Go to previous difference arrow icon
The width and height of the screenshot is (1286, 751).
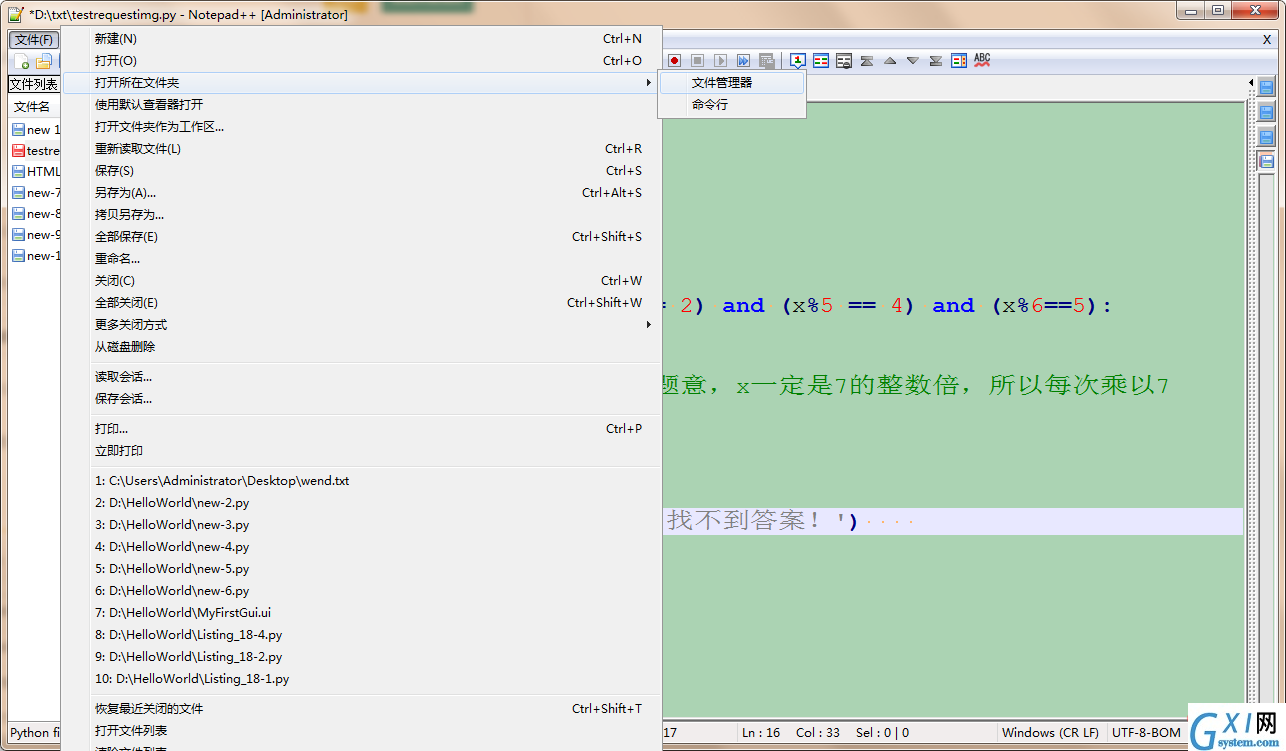click(890, 61)
